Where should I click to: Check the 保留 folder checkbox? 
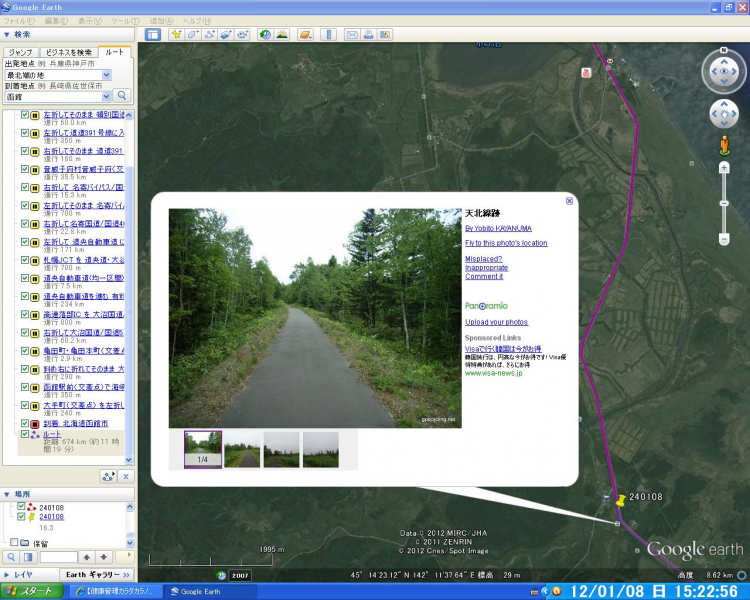[x=13, y=542]
